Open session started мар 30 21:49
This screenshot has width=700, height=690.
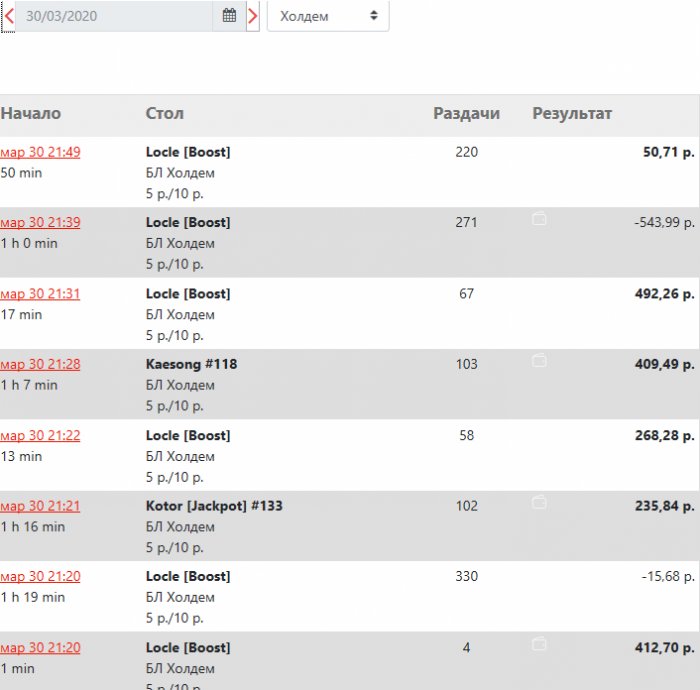point(40,152)
